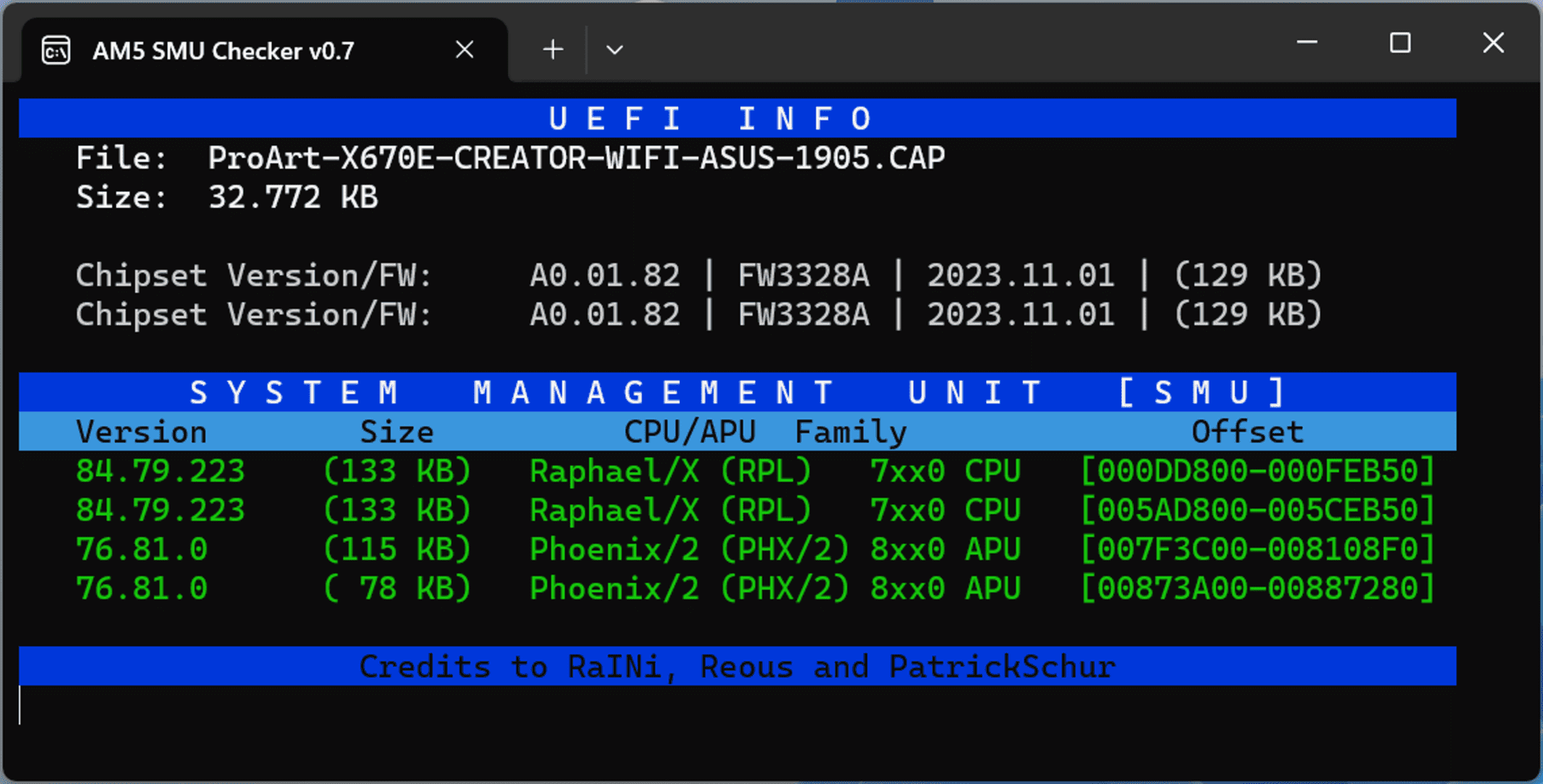Click Raphael/X (RPL) in the 000DD800 row

(x=671, y=472)
